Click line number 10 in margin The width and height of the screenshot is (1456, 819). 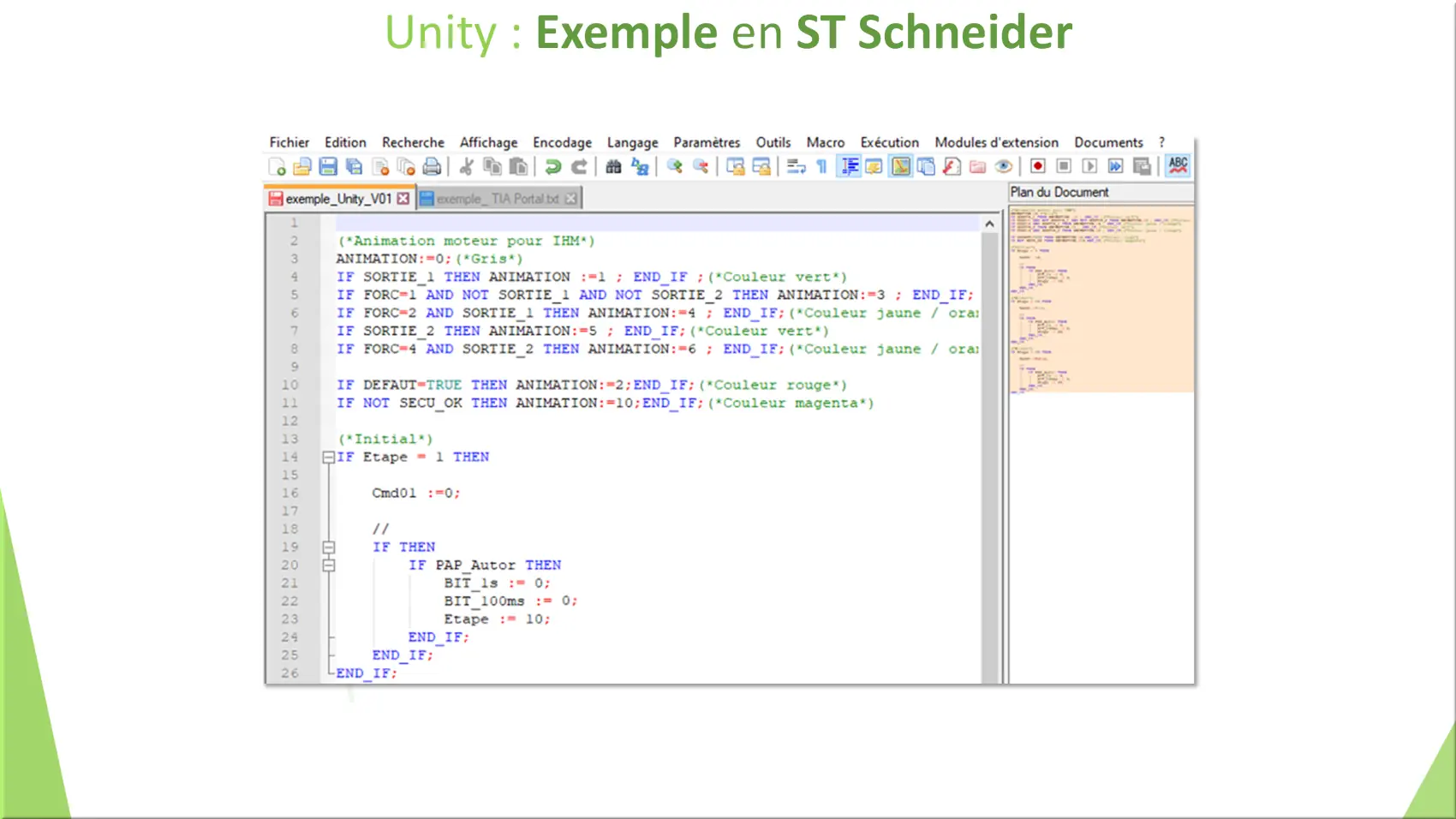290,386
